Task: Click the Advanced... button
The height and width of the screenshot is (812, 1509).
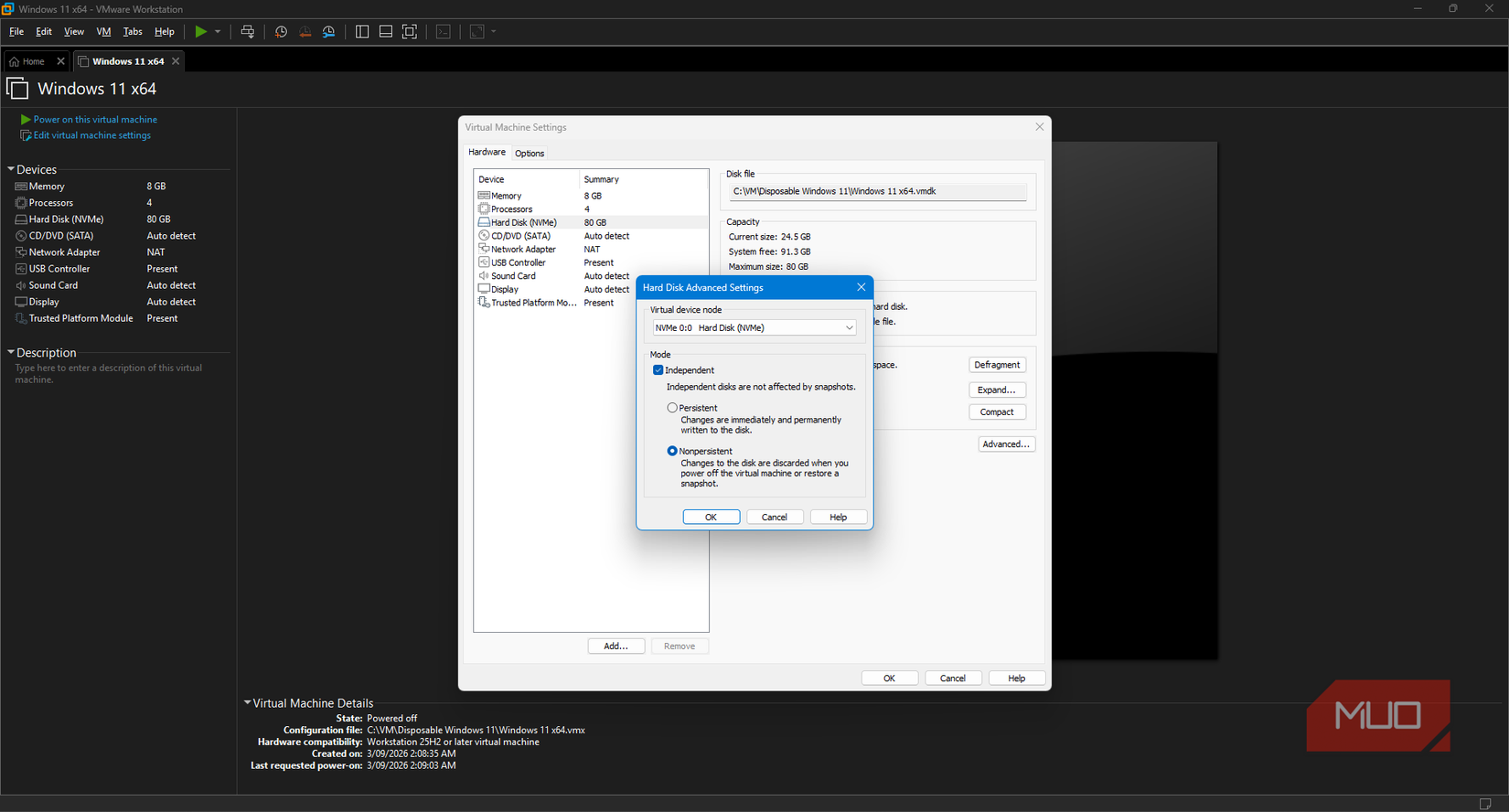Action: point(1006,444)
